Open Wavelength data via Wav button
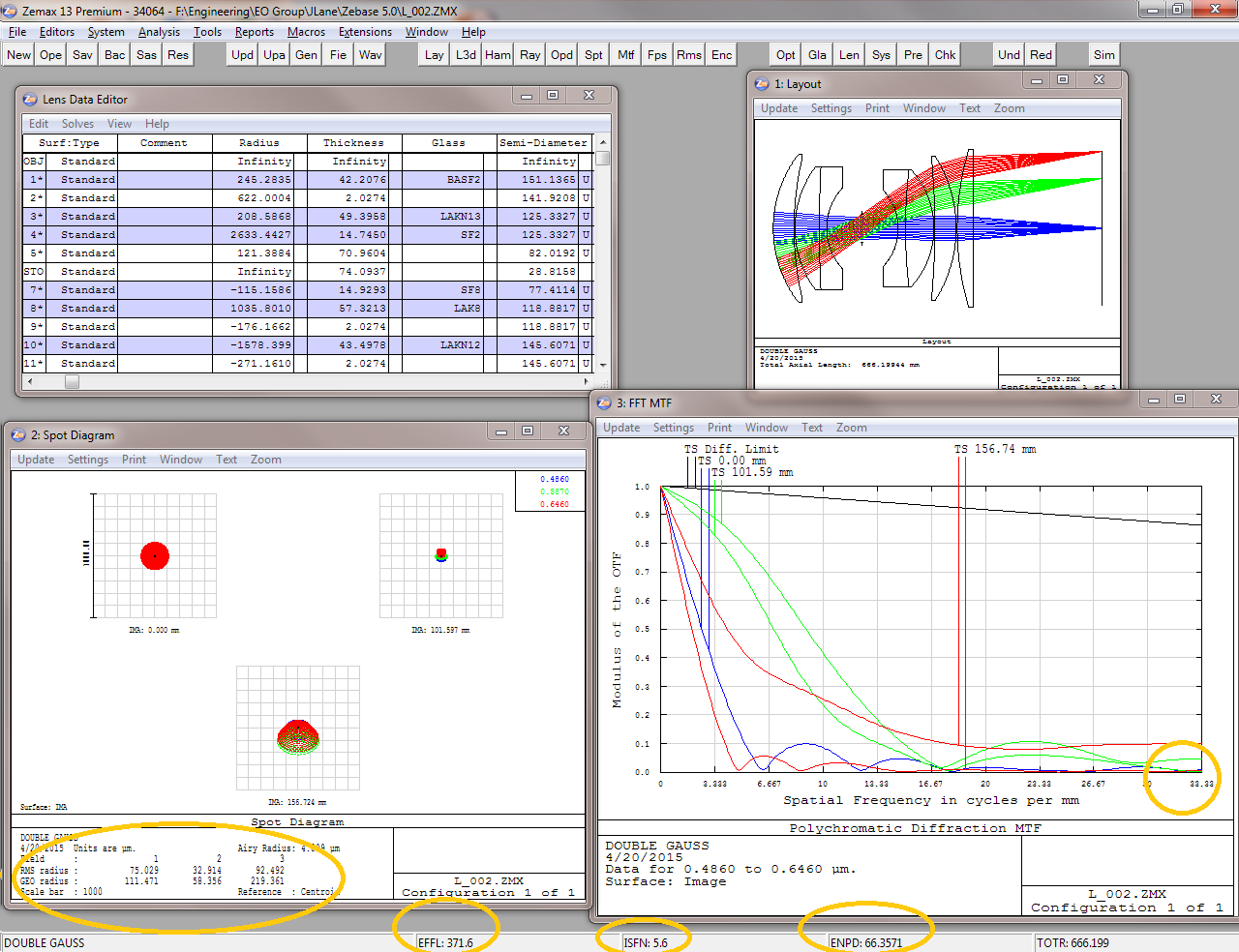The width and height of the screenshot is (1239, 952). 370,55
